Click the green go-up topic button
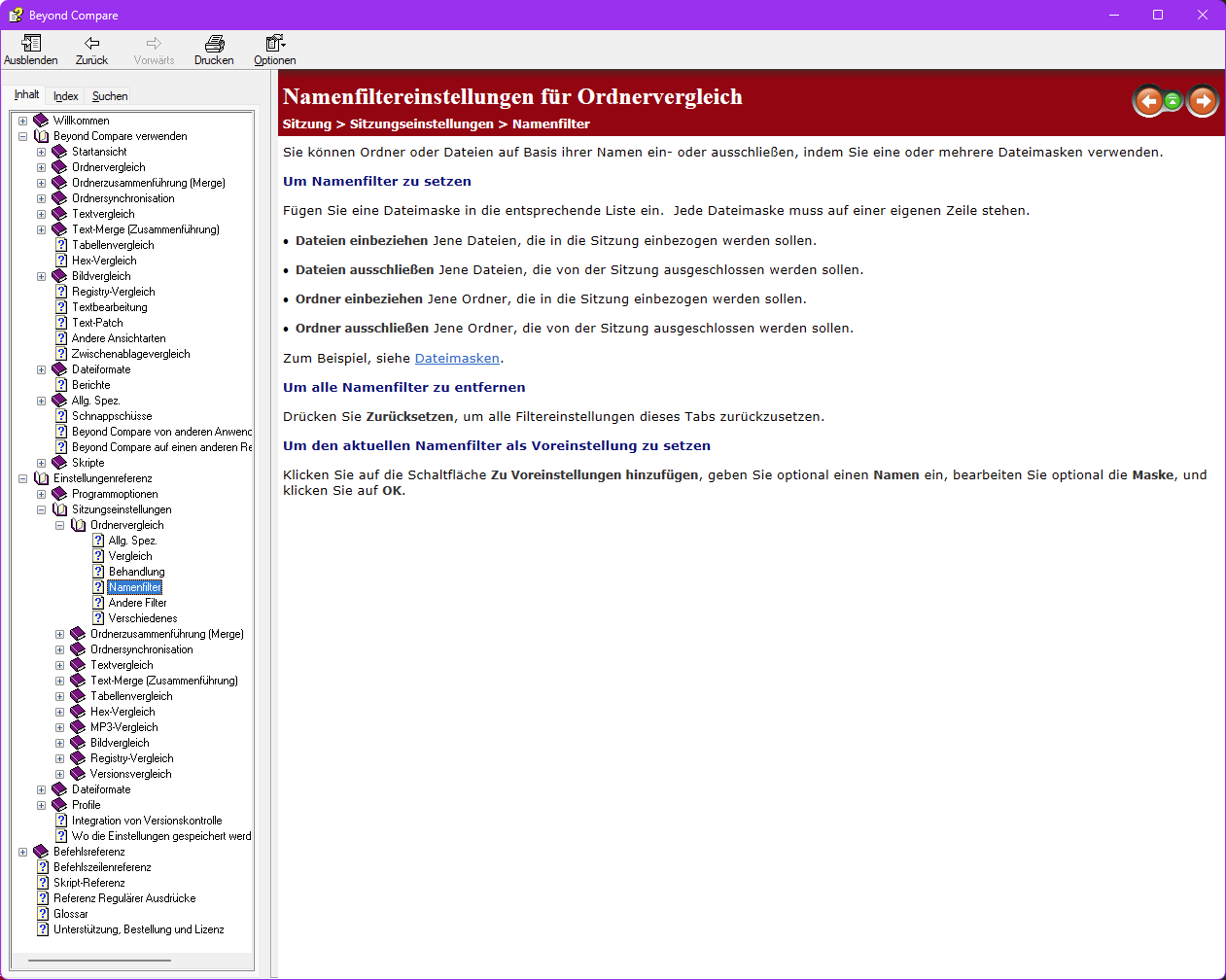This screenshot has width=1226, height=980. [x=1173, y=100]
